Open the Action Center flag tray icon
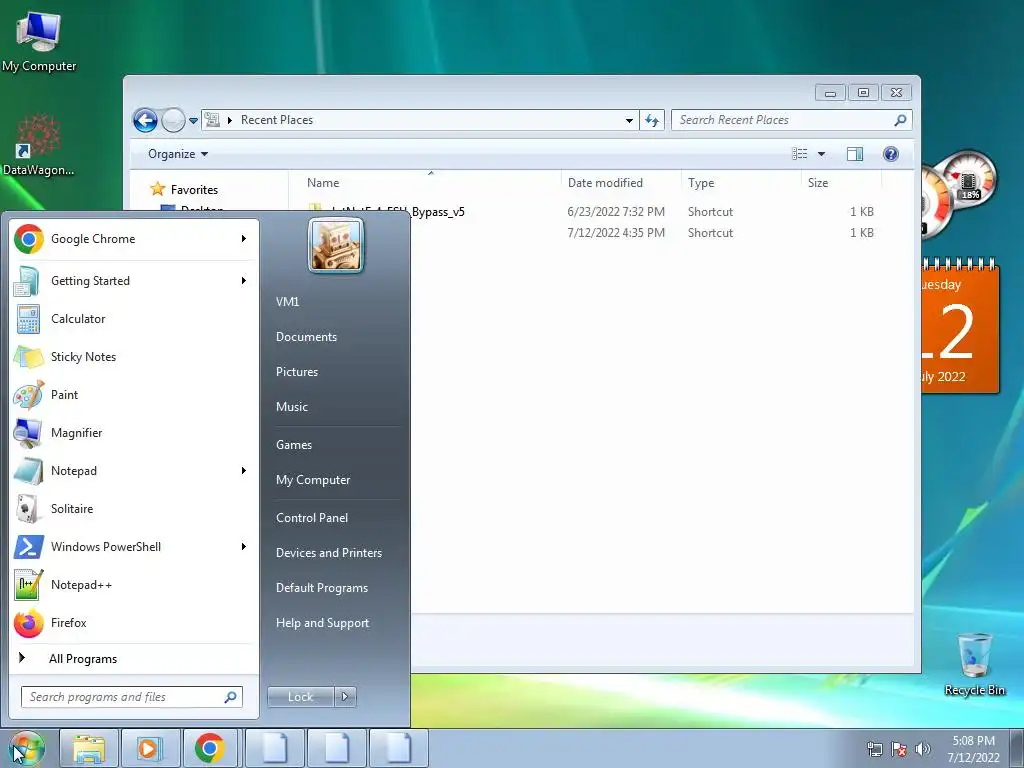 (x=899, y=749)
